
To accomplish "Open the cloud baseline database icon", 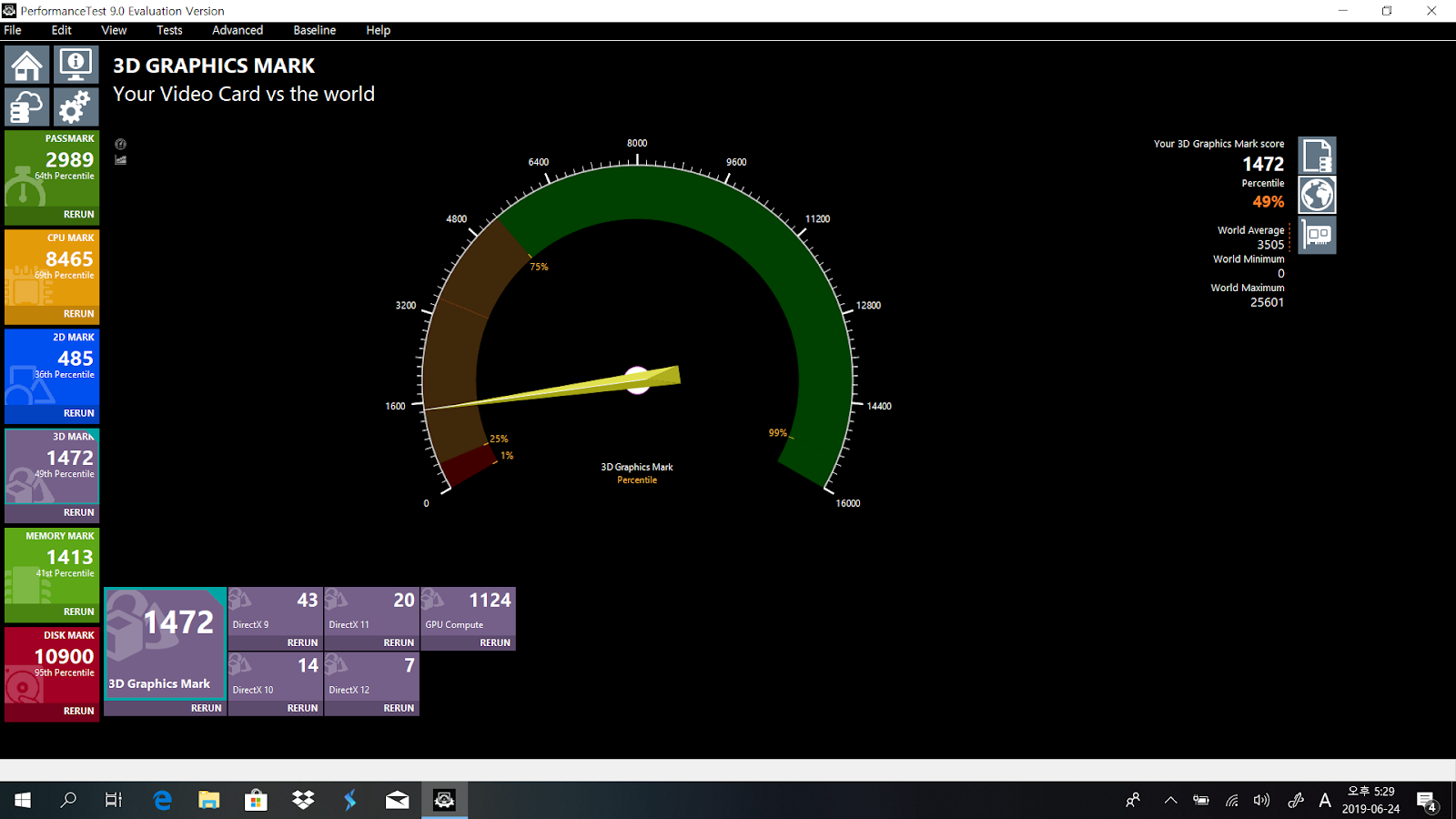I will point(26,106).
